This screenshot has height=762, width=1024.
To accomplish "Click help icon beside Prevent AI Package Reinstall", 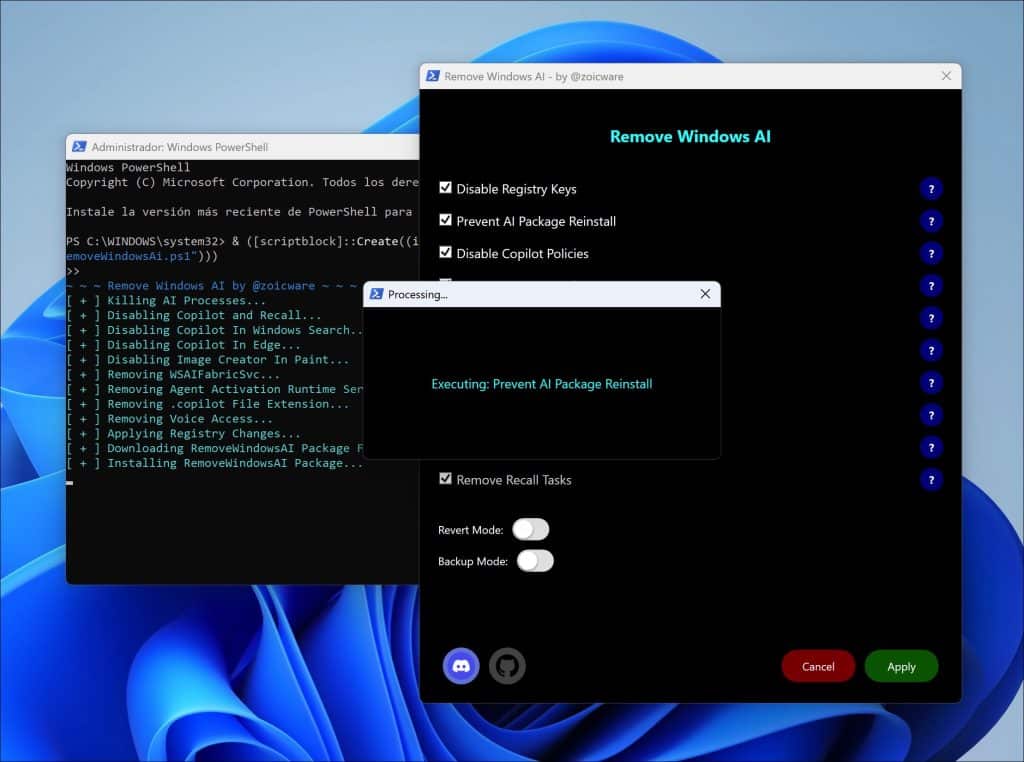I will click(931, 221).
